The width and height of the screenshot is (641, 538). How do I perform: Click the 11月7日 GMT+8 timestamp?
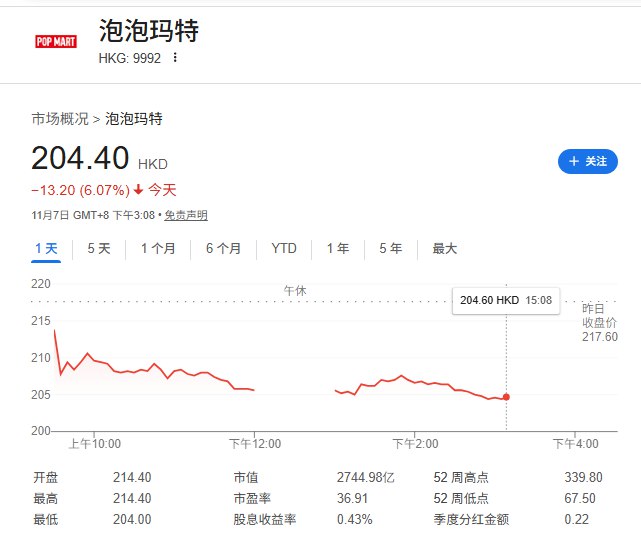click(93, 215)
